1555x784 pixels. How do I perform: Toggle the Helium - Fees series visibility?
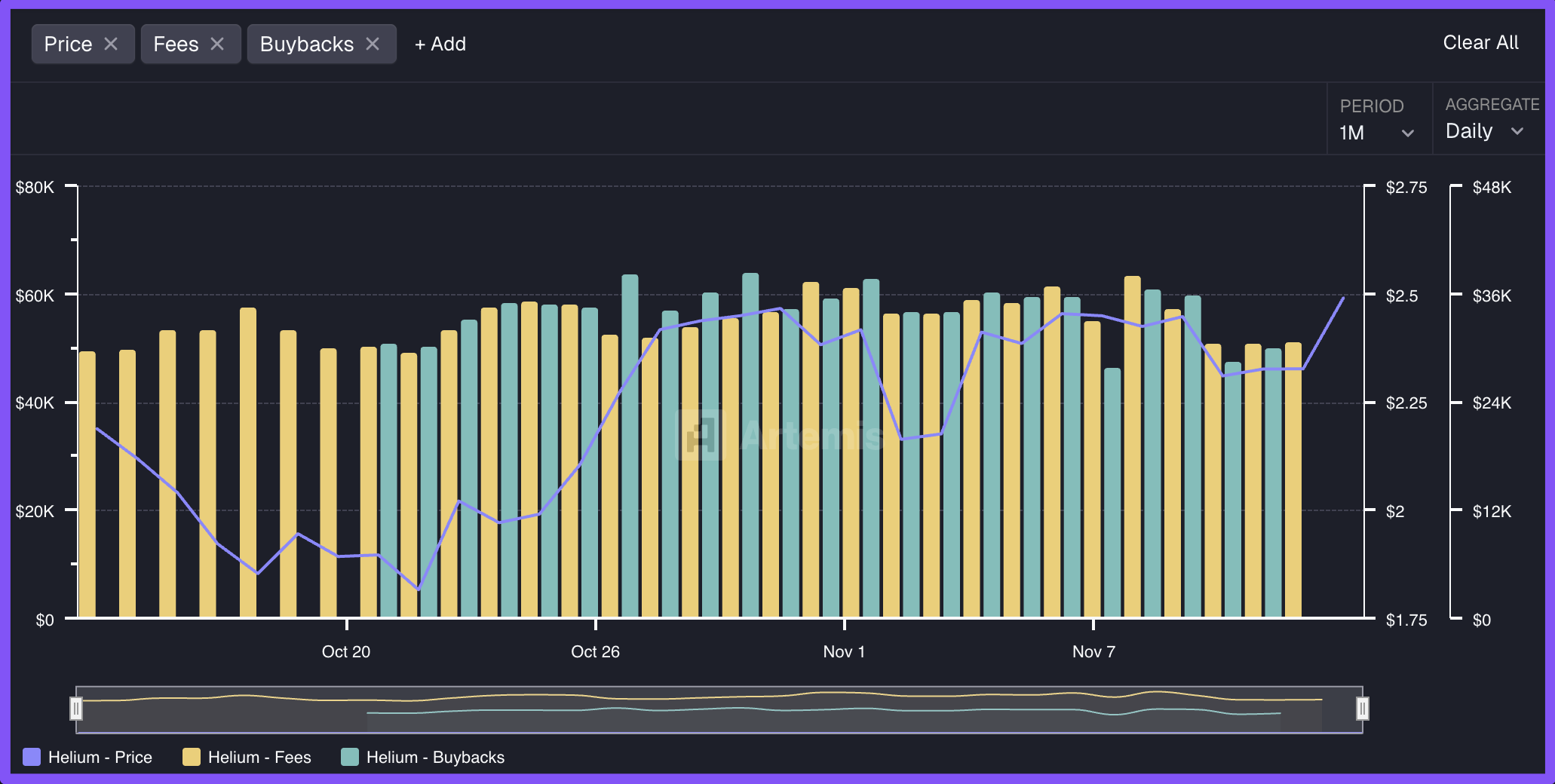click(x=260, y=757)
